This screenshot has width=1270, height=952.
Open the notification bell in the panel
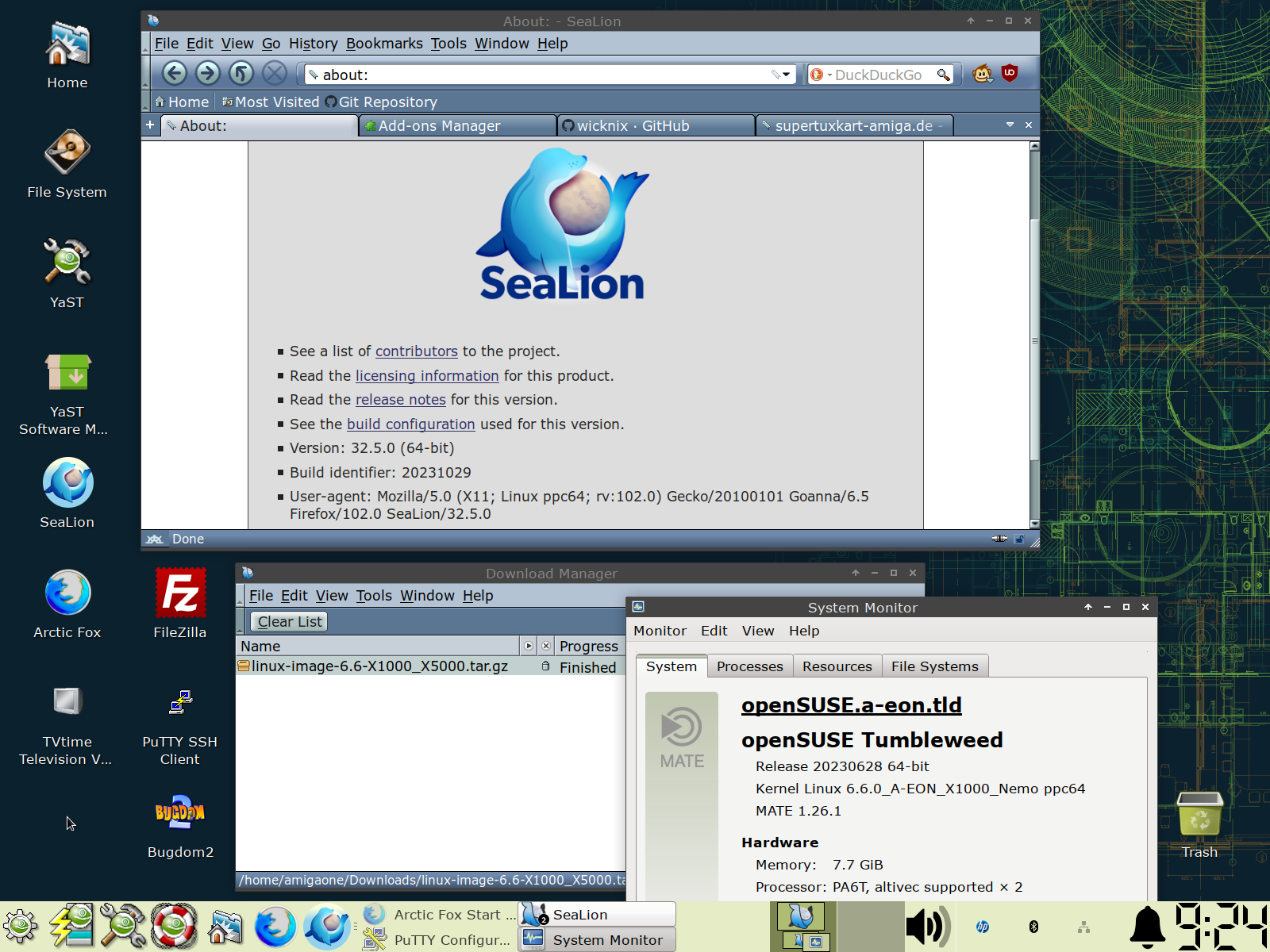pyautogui.click(x=1148, y=927)
